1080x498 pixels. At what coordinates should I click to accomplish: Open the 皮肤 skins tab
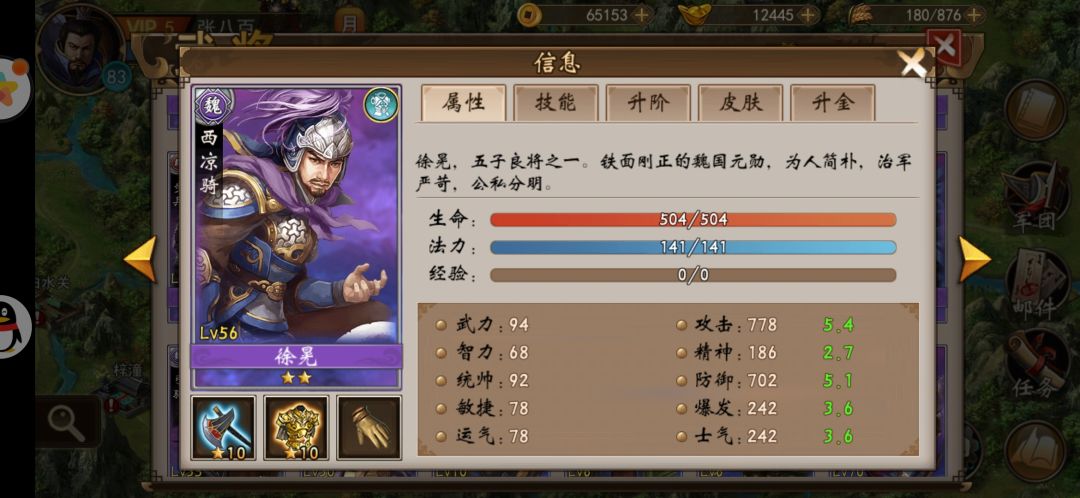740,103
